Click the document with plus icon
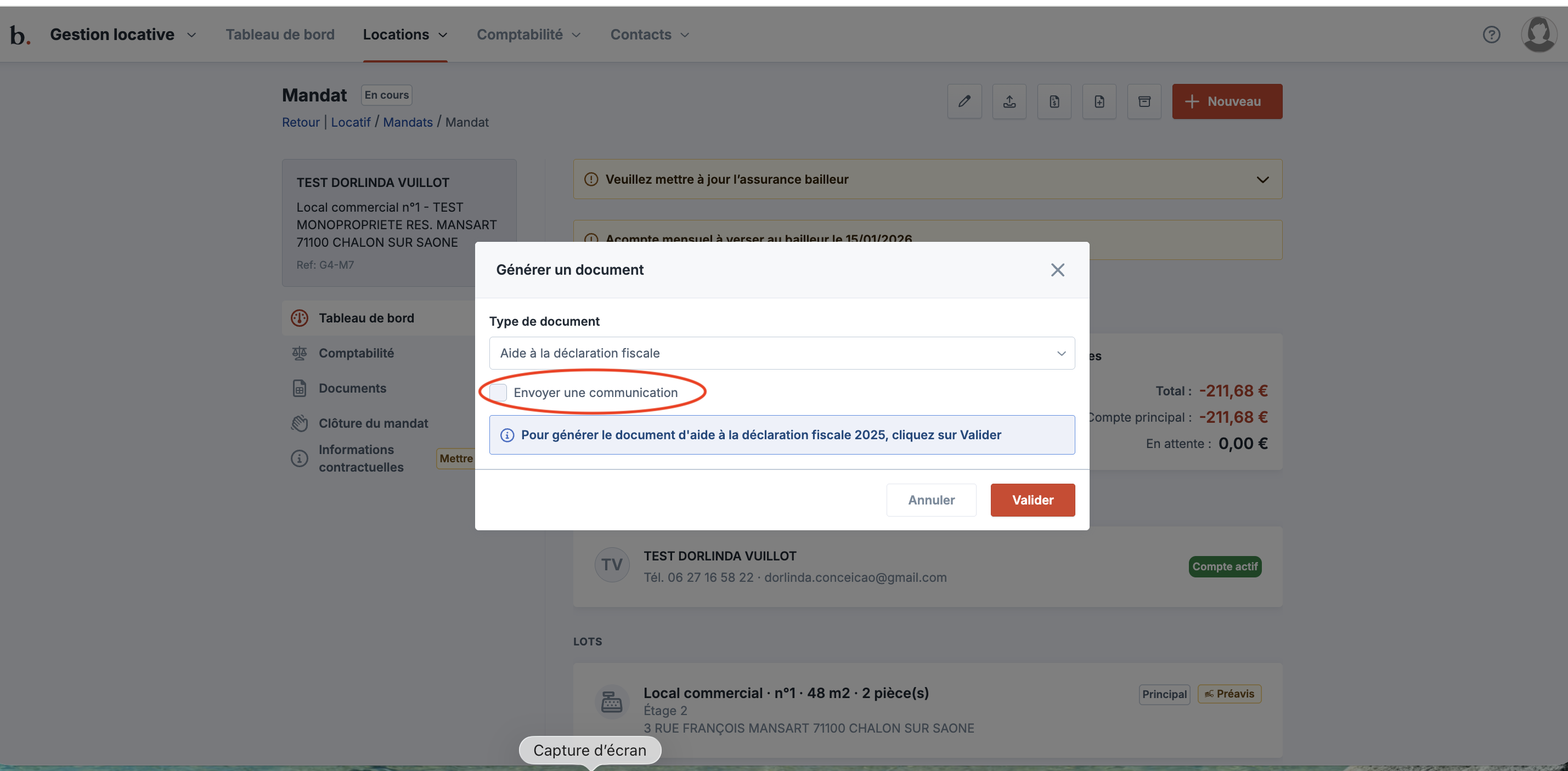This screenshot has width=1568, height=771. pos(1099,101)
